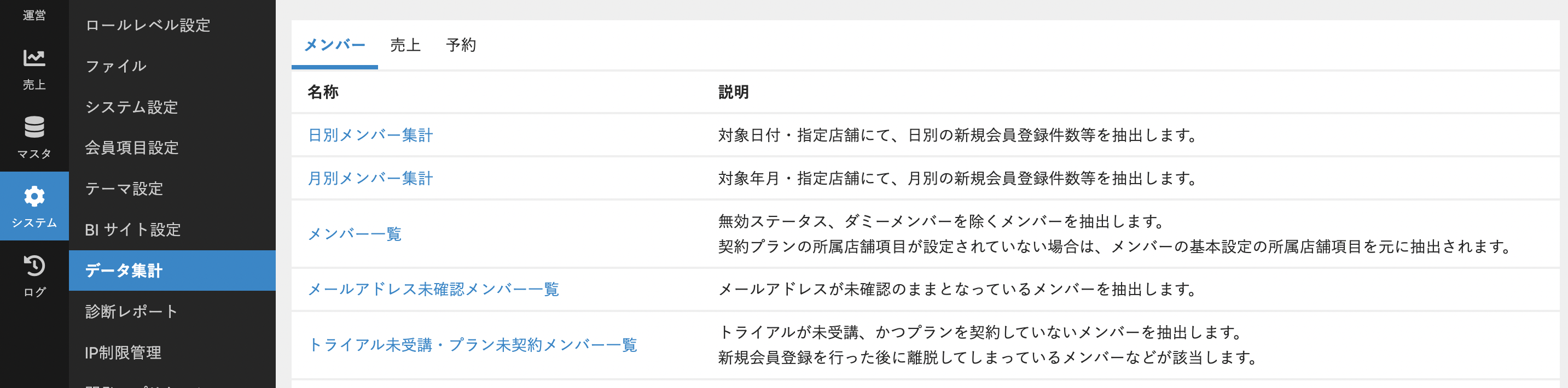Open 診断レポート menu item
Image resolution: width=1568 pixels, height=388 pixels.
click(x=131, y=311)
